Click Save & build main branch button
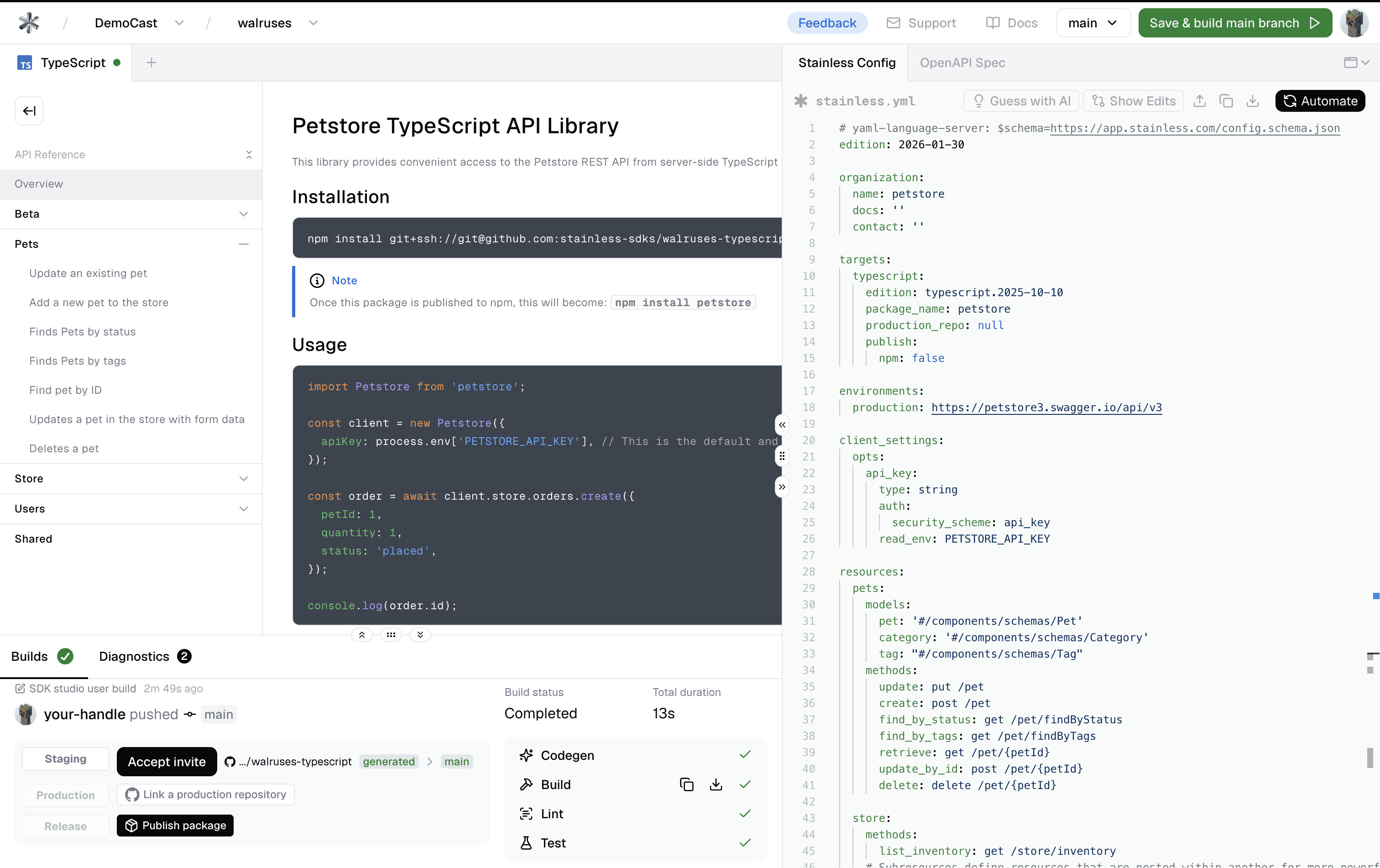 click(x=1234, y=23)
